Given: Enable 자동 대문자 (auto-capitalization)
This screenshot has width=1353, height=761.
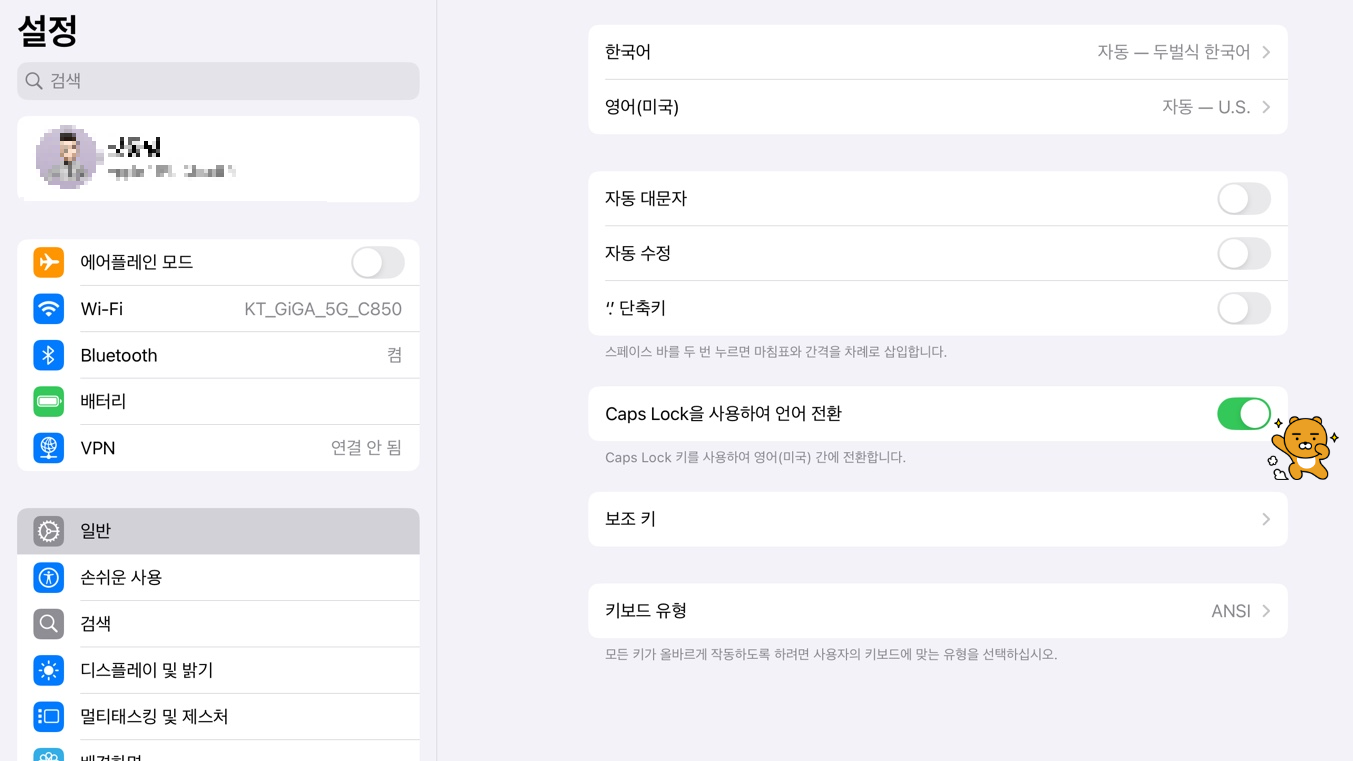Looking at the screenshot, I should pyautogui.click(x=1243, y=198).
